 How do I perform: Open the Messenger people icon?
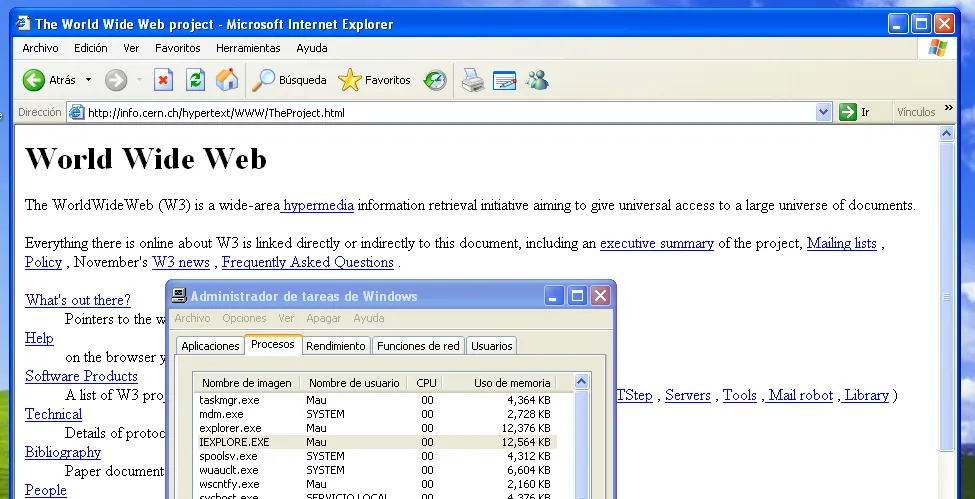(537, 80)
